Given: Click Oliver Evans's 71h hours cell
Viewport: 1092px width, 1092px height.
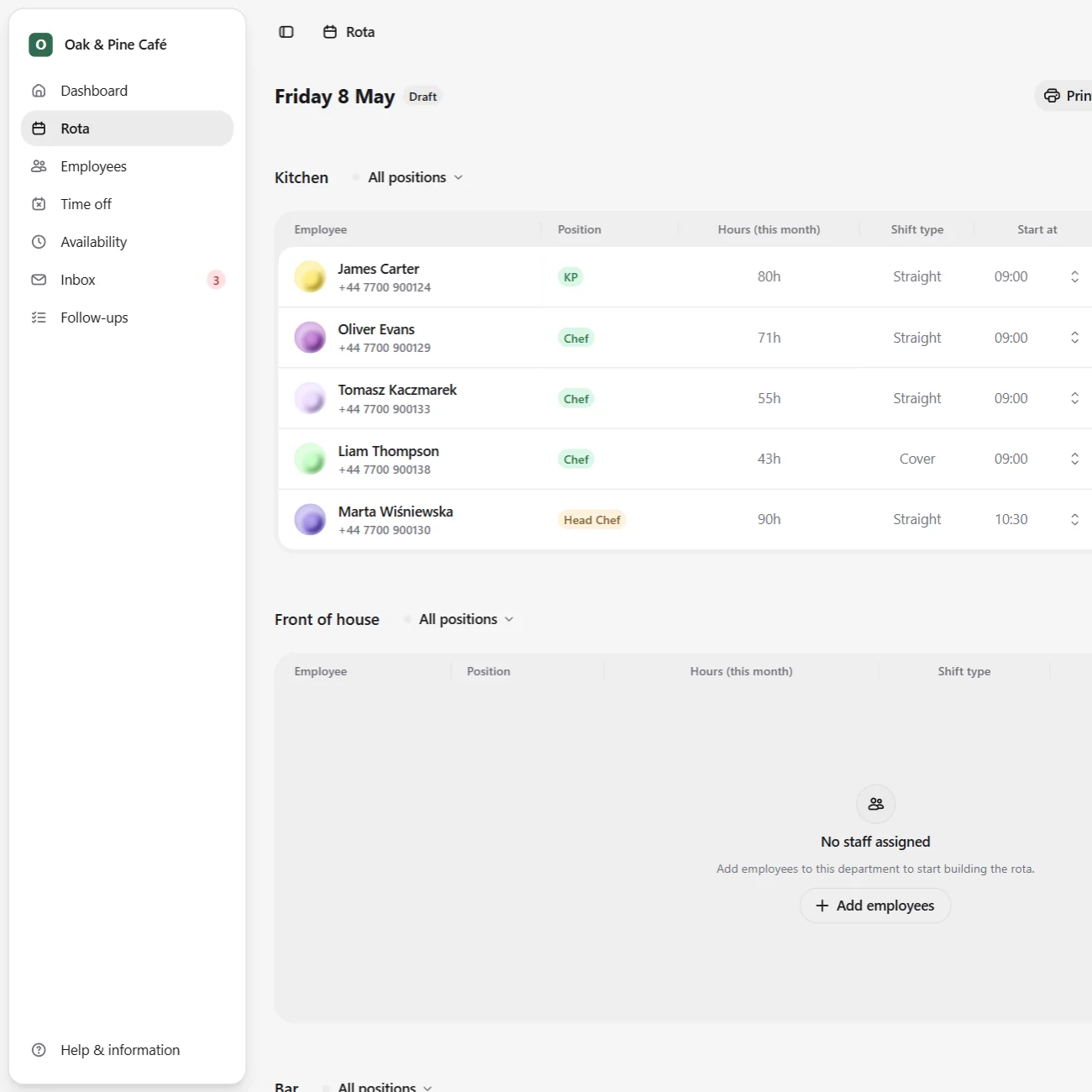Looking at the screenshot, I should [x=769, y=338].
